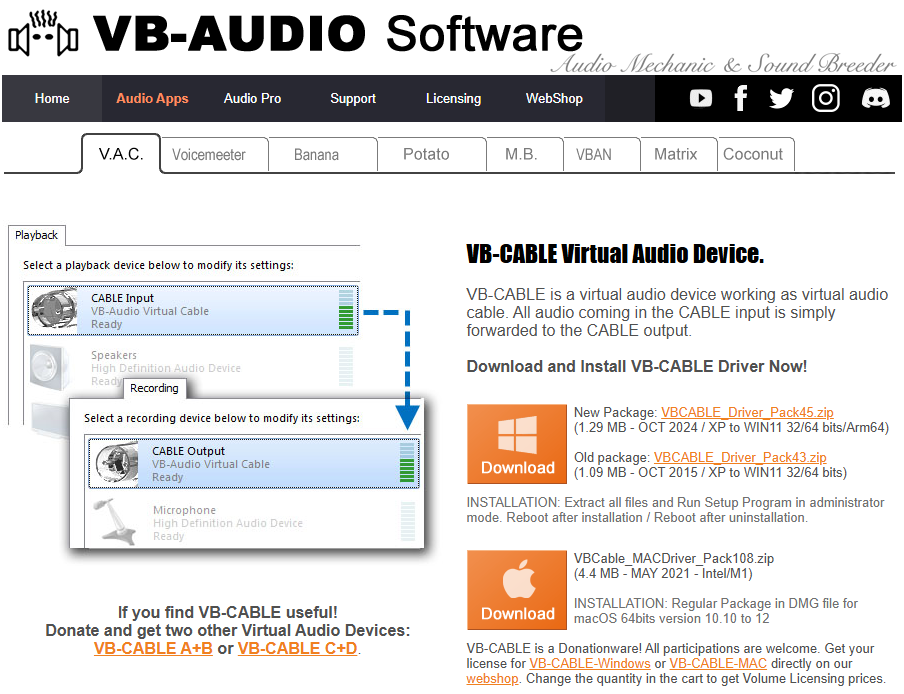Switch to the Potato tab
The width and height of the screenshot is (904, 694).
pos(432,154)
